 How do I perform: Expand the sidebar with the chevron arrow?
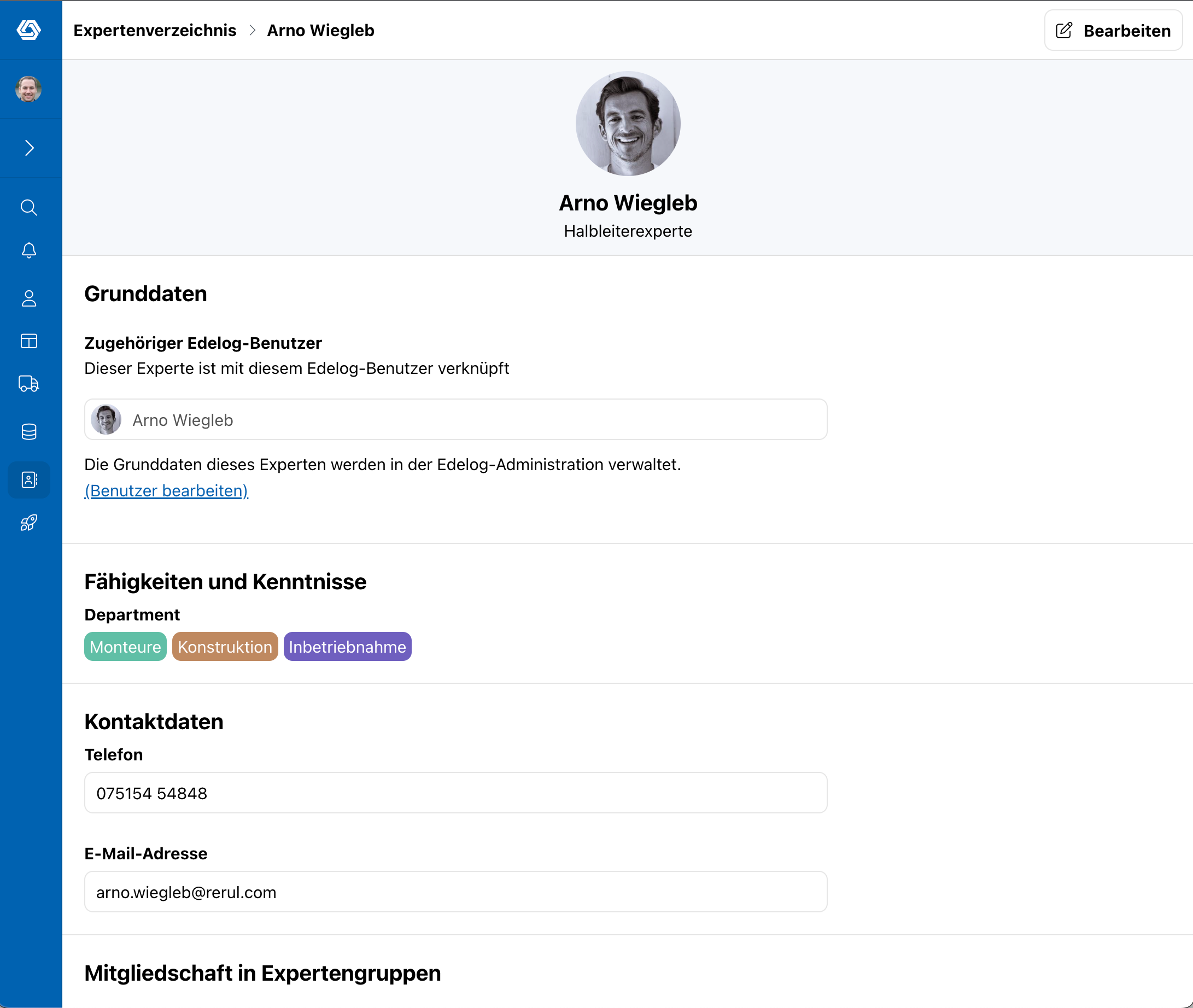(29, 148)
